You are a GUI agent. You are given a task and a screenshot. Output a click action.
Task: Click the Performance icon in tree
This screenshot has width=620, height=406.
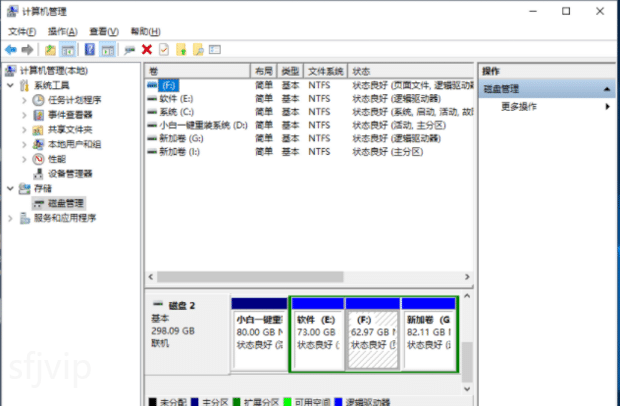pyautogui.click(x=39, y=159)
